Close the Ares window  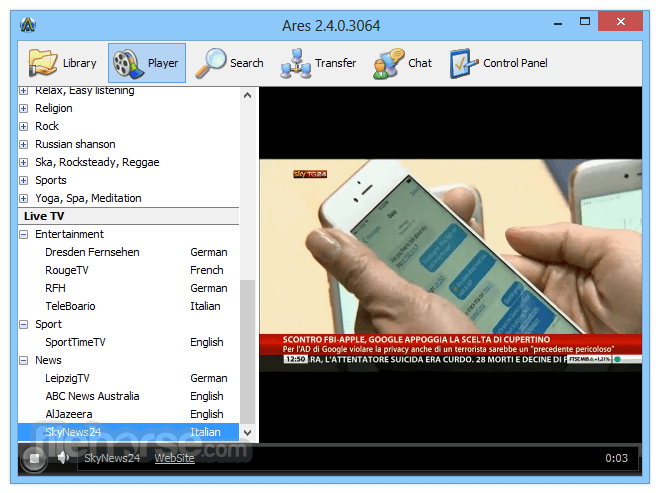pos(621,21)
